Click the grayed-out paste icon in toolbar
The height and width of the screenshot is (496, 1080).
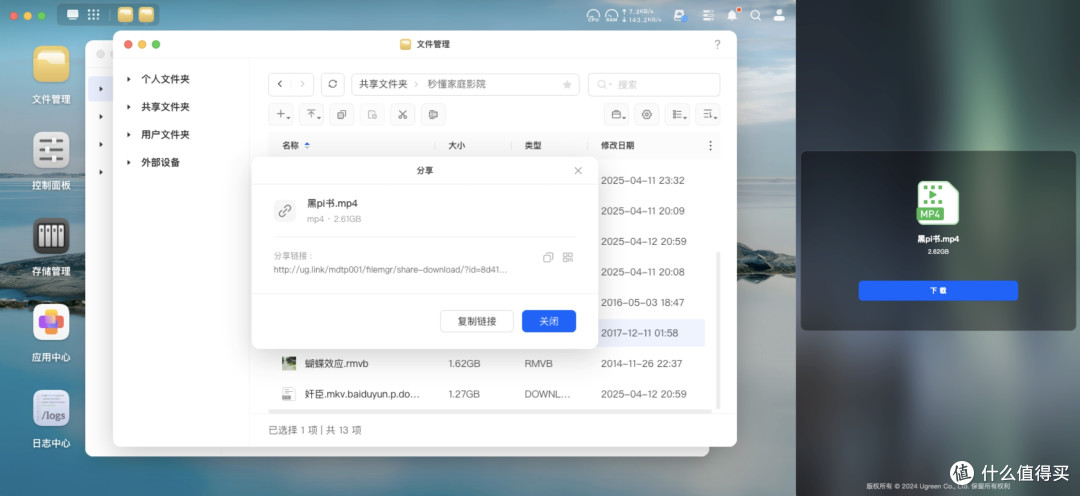[372, 114]
